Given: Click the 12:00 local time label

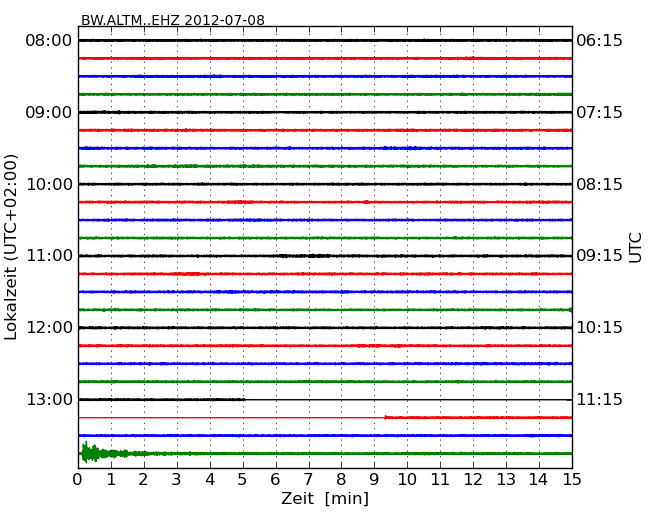Looking at the screenshot, I should click(49, 328).
